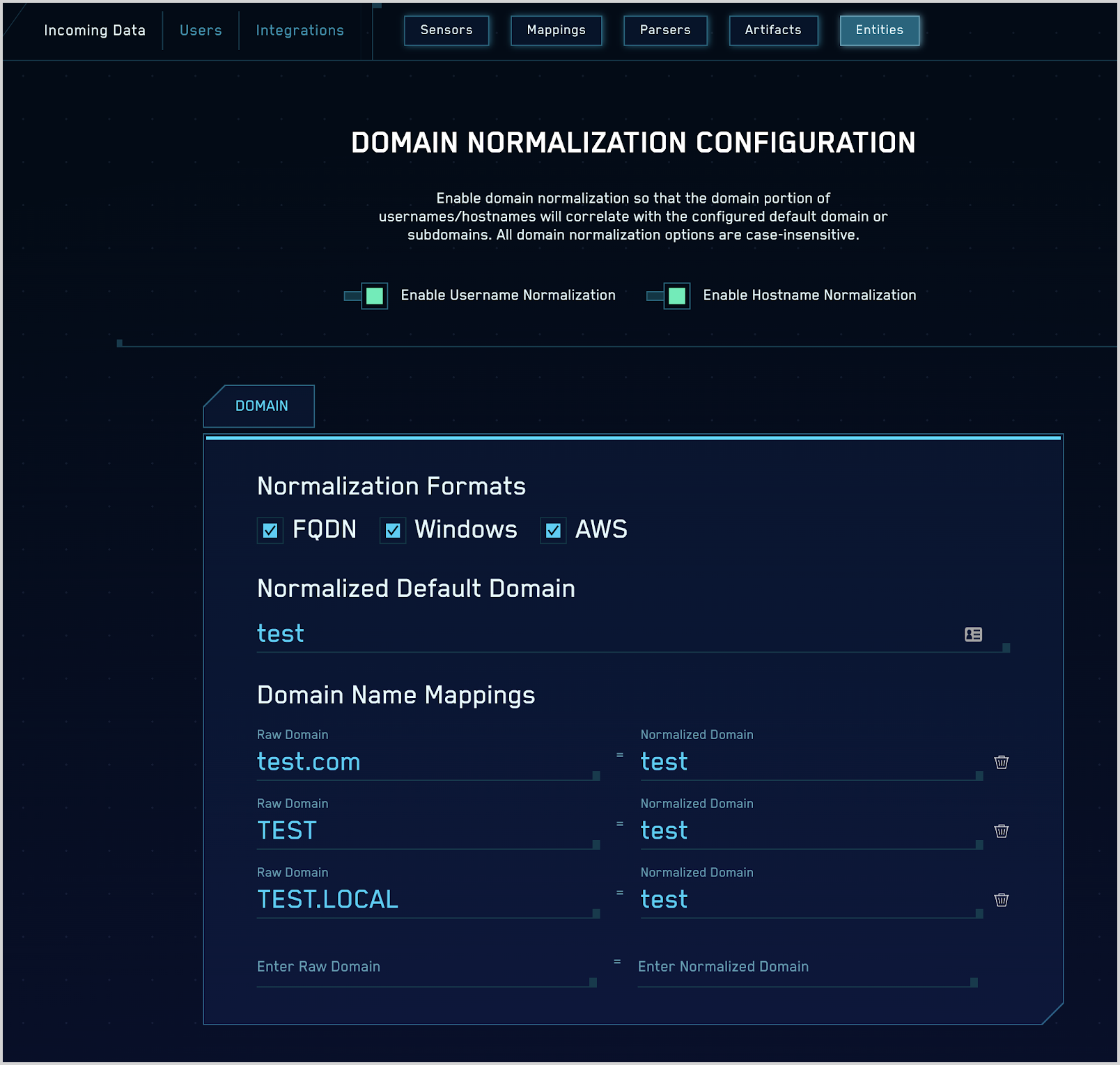Uncheck the Windows normalization format
Screen dimensions: 1120x1065
tap(392, 530)
